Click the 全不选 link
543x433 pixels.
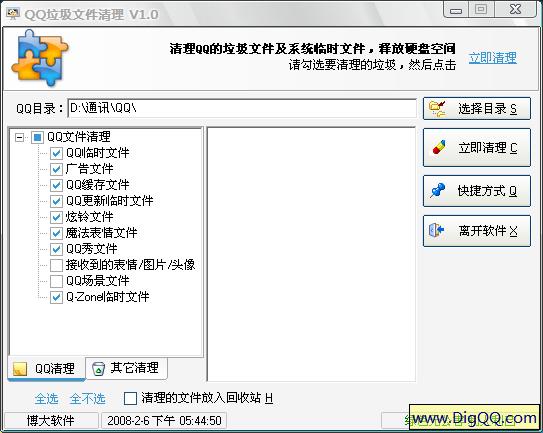(x=87, y=399)
